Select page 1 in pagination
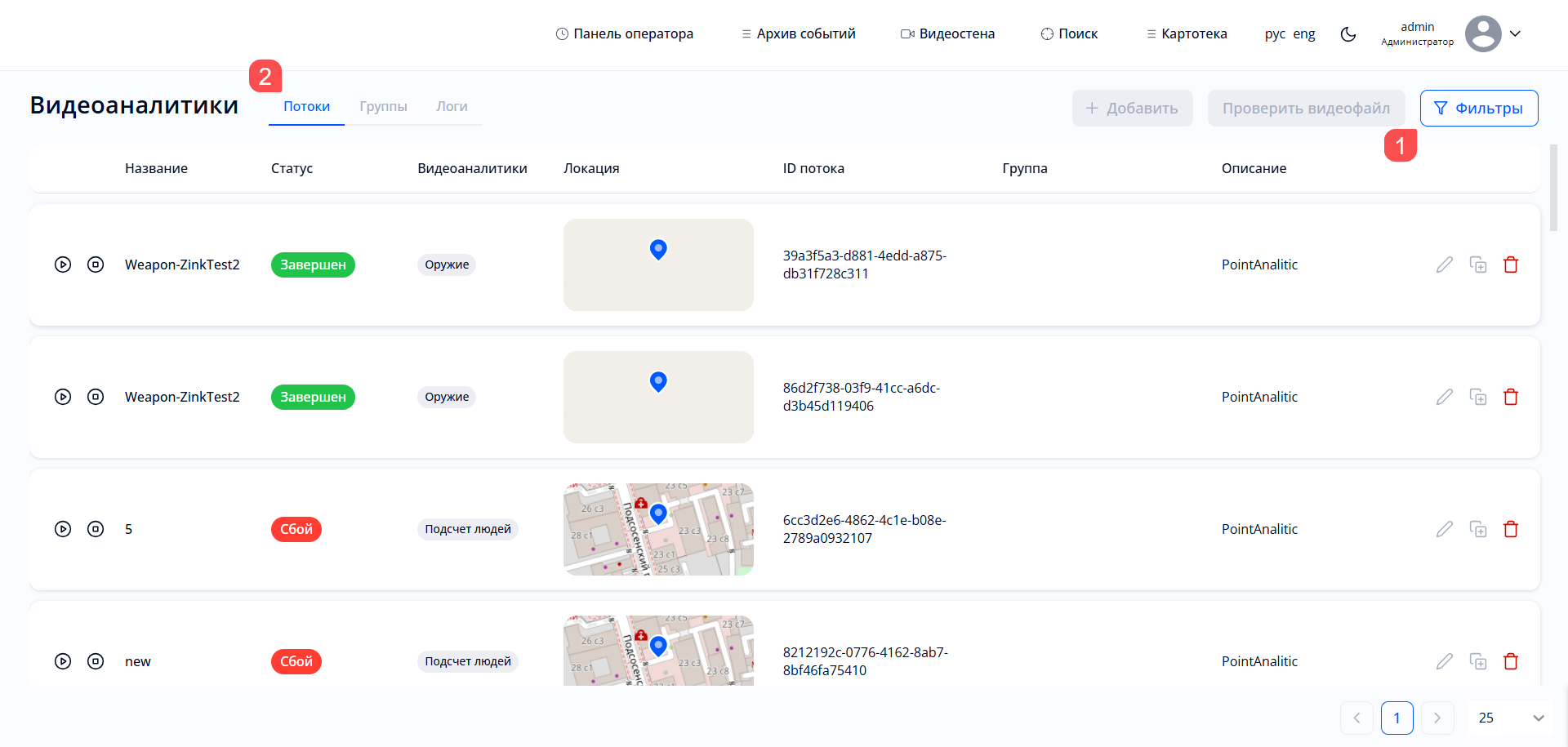The height and width of the screenshot is (747, 1568). [1397, 718]
